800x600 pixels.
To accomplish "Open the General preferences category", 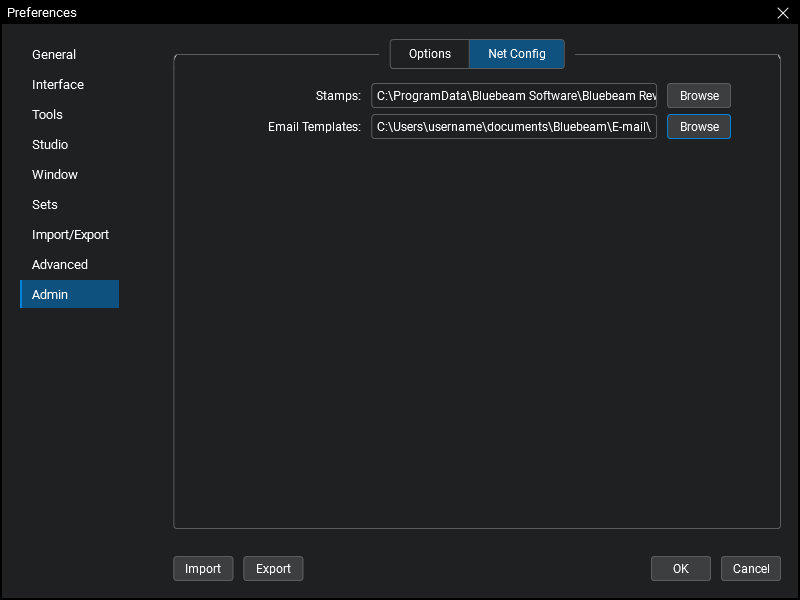I will point(54,55).
